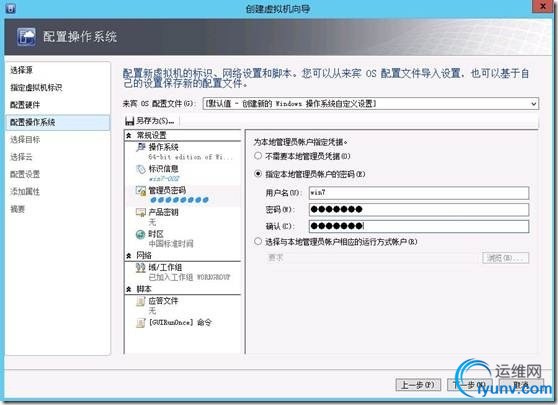
Task: Select the 应答文件 document icon
Action: [x=141, y=301]
